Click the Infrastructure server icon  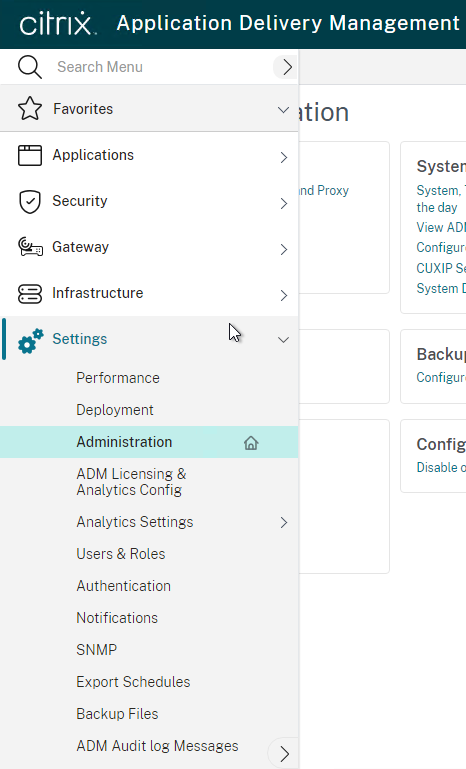point(30,293)
